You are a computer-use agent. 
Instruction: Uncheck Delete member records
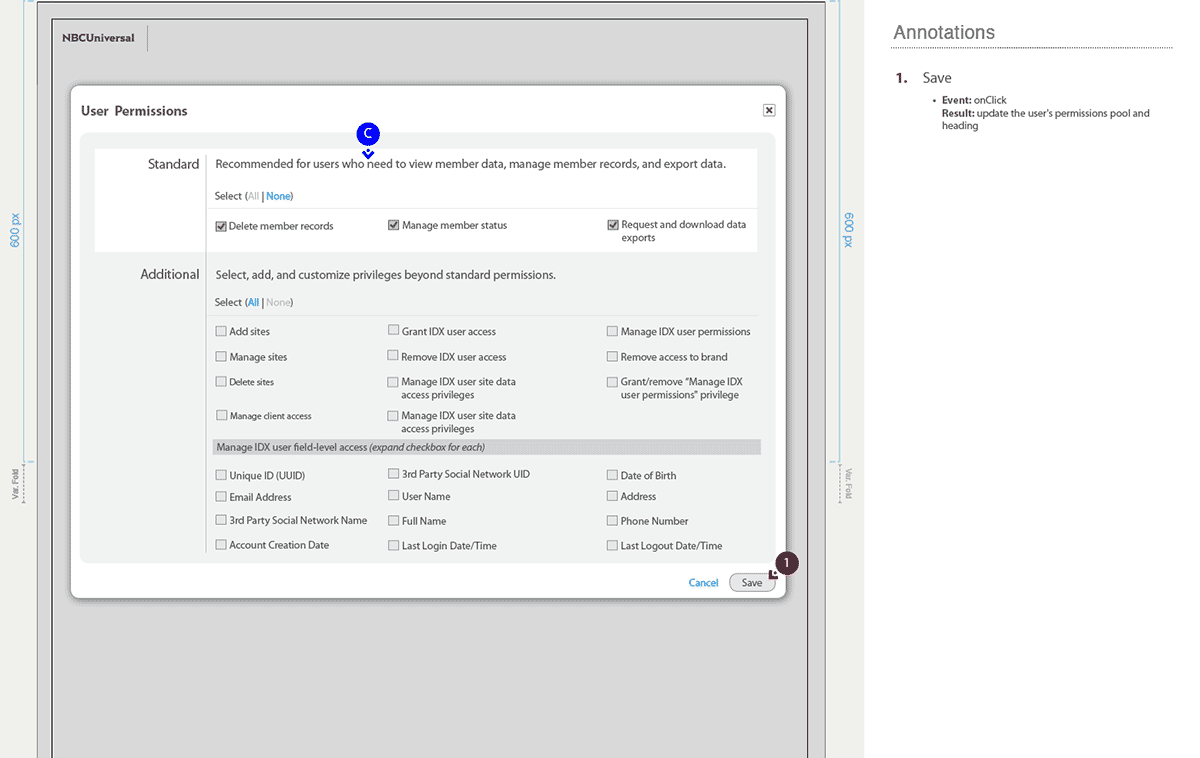pos(221,226)
